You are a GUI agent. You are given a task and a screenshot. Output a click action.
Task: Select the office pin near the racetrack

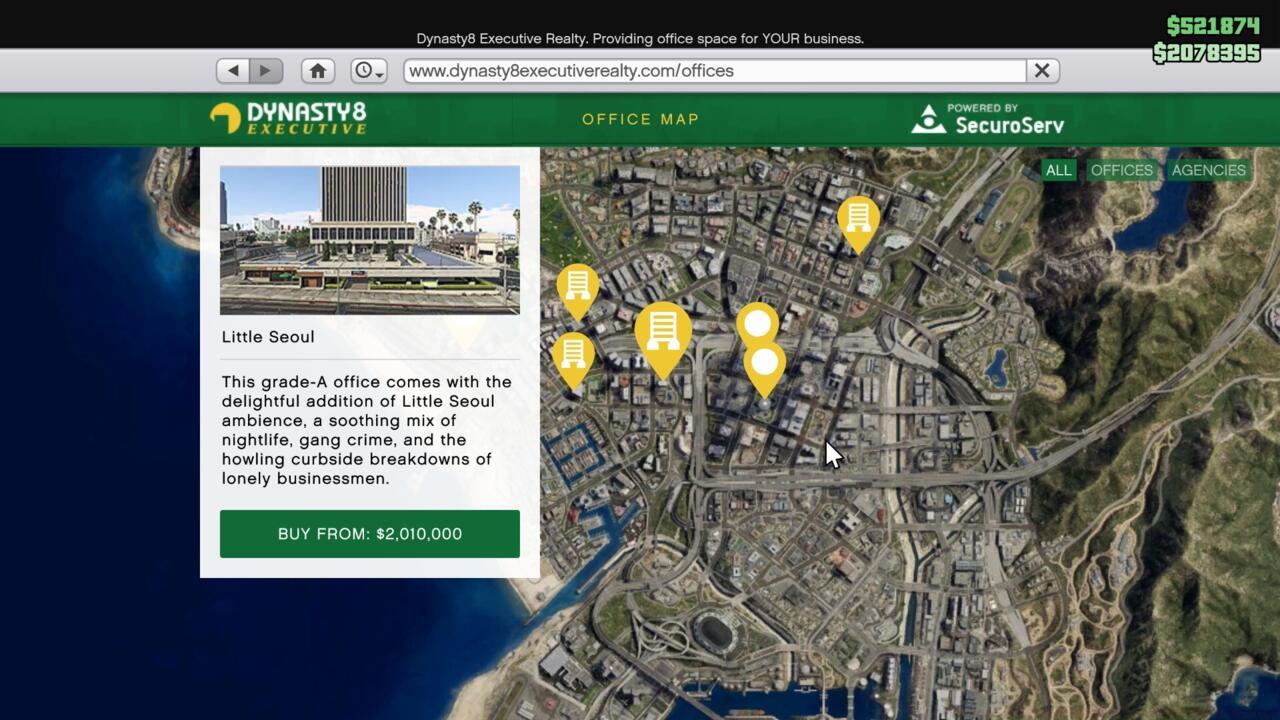click(x=858, y=219)
